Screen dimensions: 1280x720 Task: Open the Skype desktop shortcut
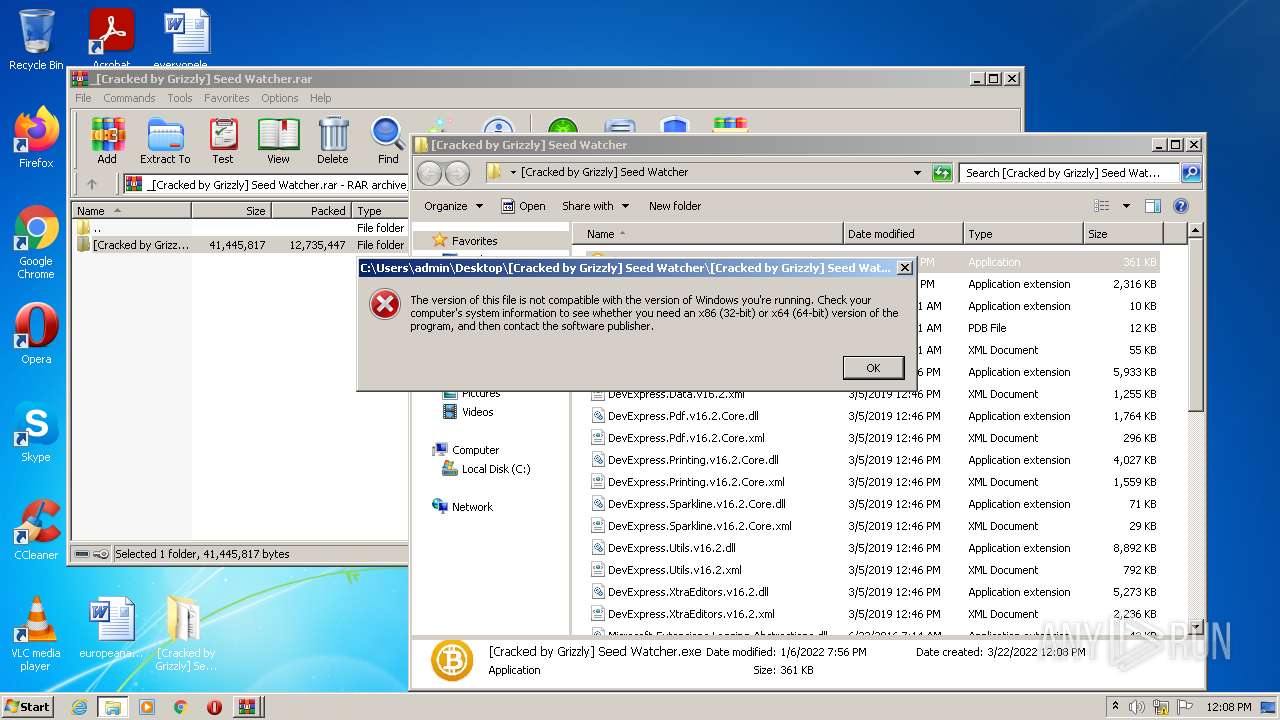(36, 432)
